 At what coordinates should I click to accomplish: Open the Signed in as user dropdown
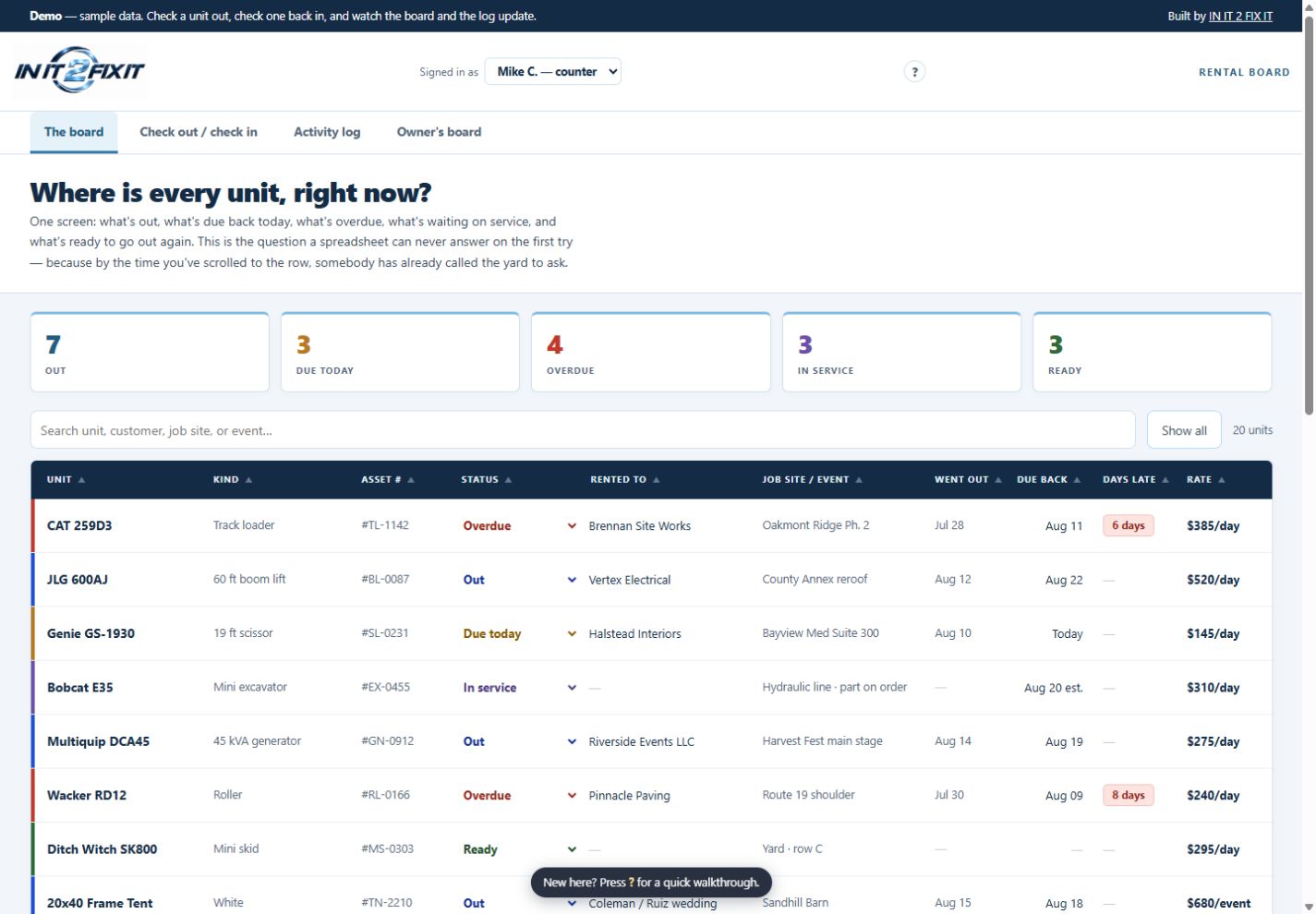[x=553, y=72]
